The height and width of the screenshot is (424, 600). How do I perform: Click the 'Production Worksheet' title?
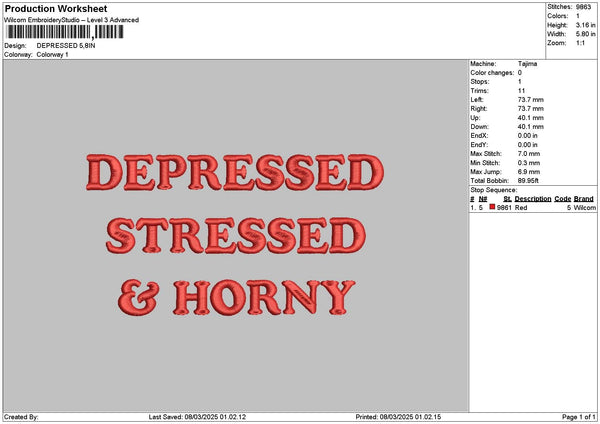coord(56,8)
